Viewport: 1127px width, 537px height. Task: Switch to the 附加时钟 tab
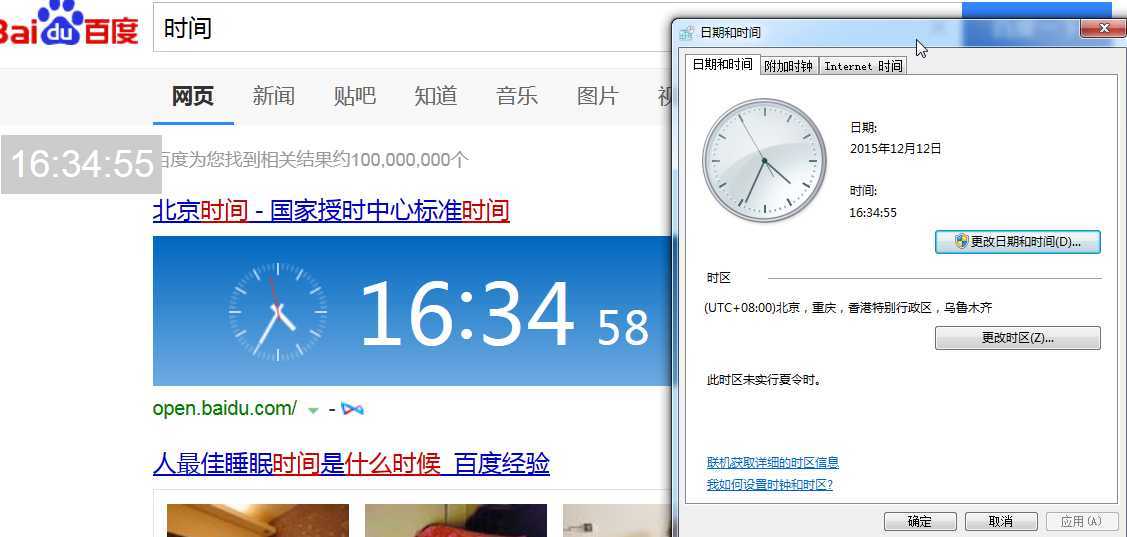point(789,66)
